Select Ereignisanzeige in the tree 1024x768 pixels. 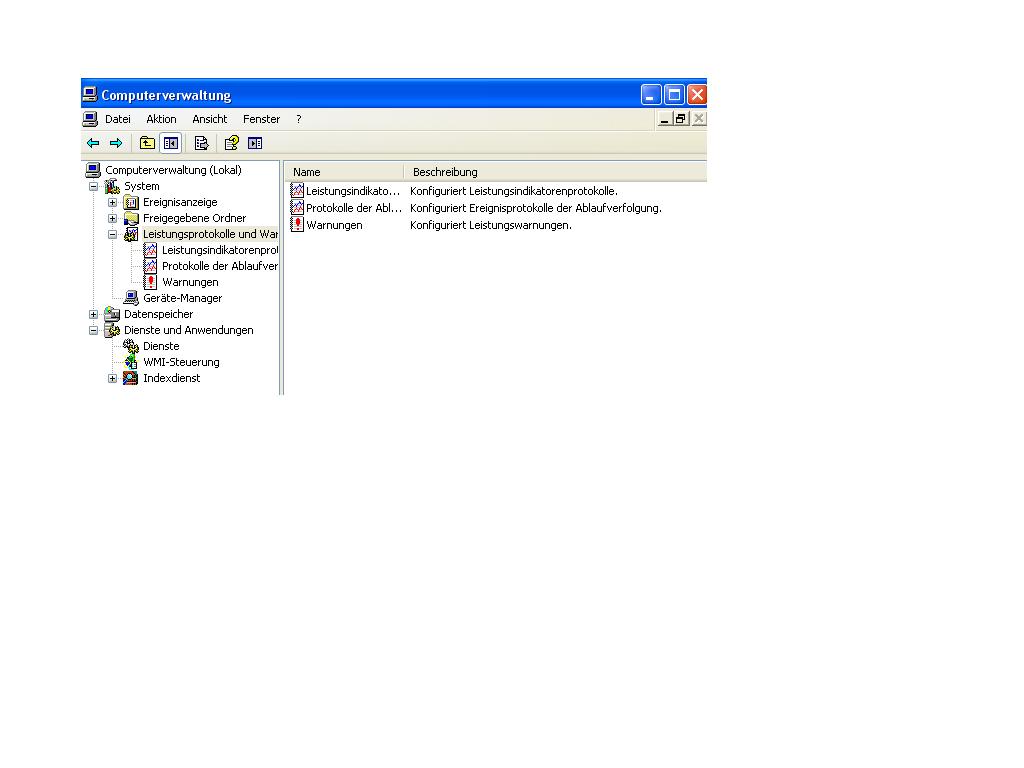(x=180, y=202)
